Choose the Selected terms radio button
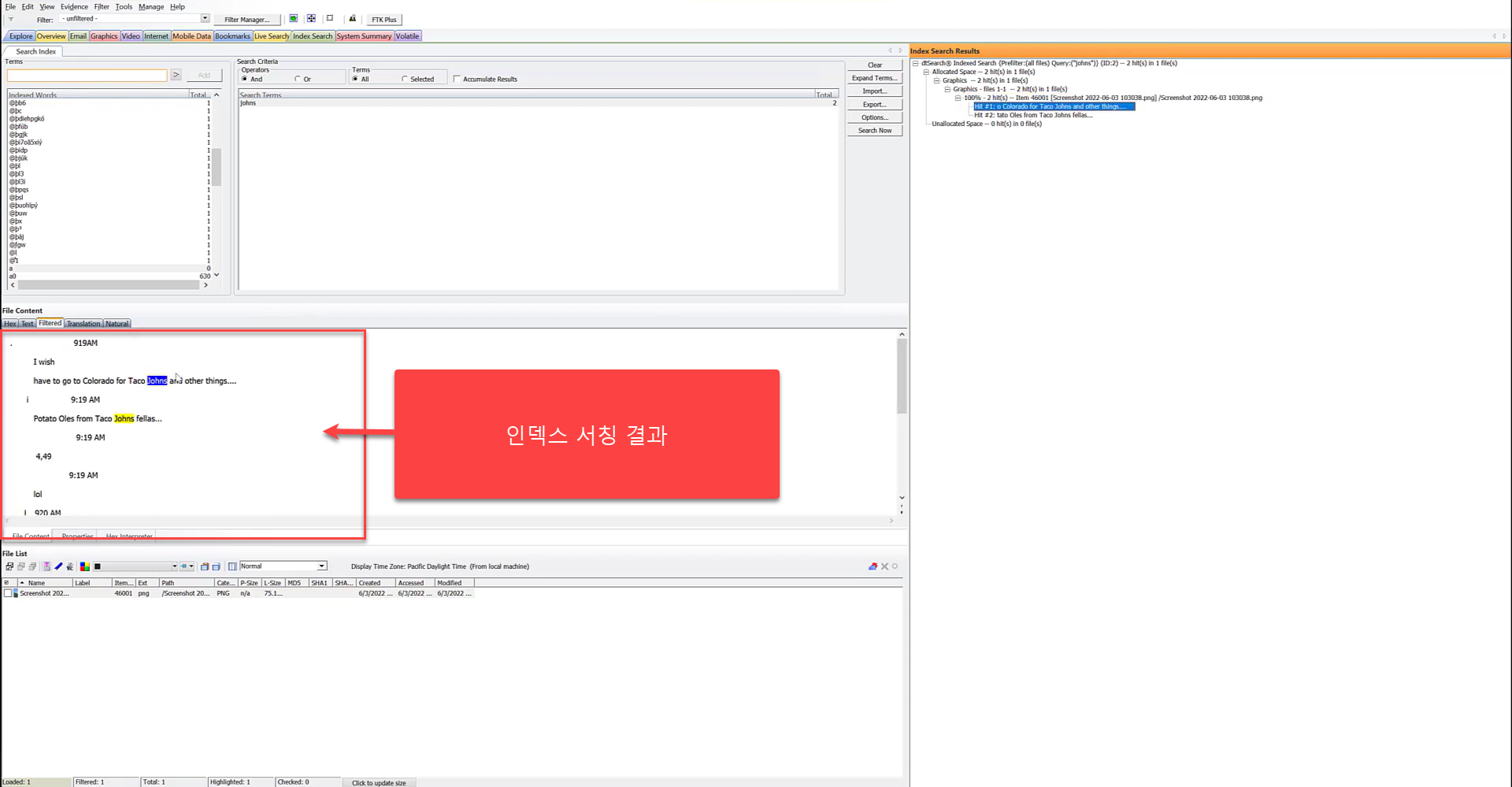 tap(405, 79)
